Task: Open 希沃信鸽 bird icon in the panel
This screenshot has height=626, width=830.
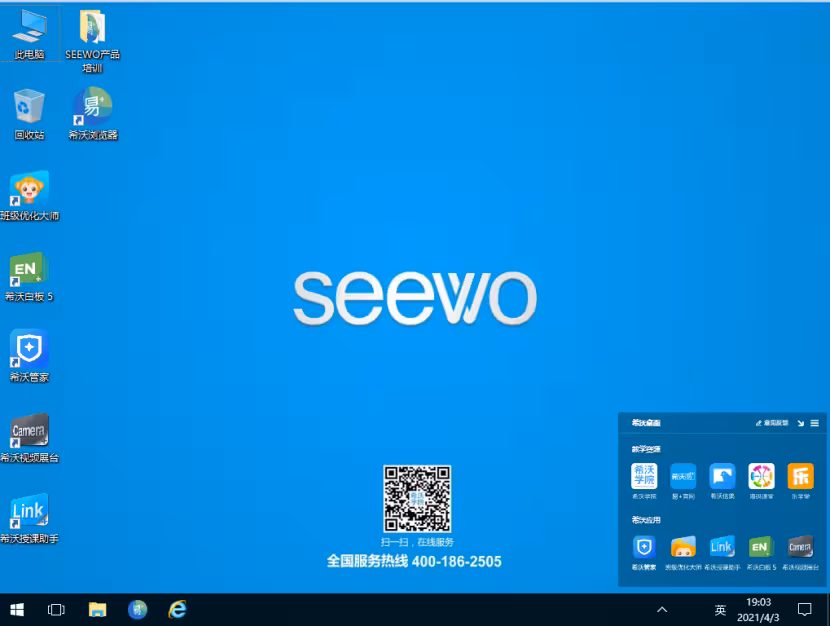Action: (722, 480)
